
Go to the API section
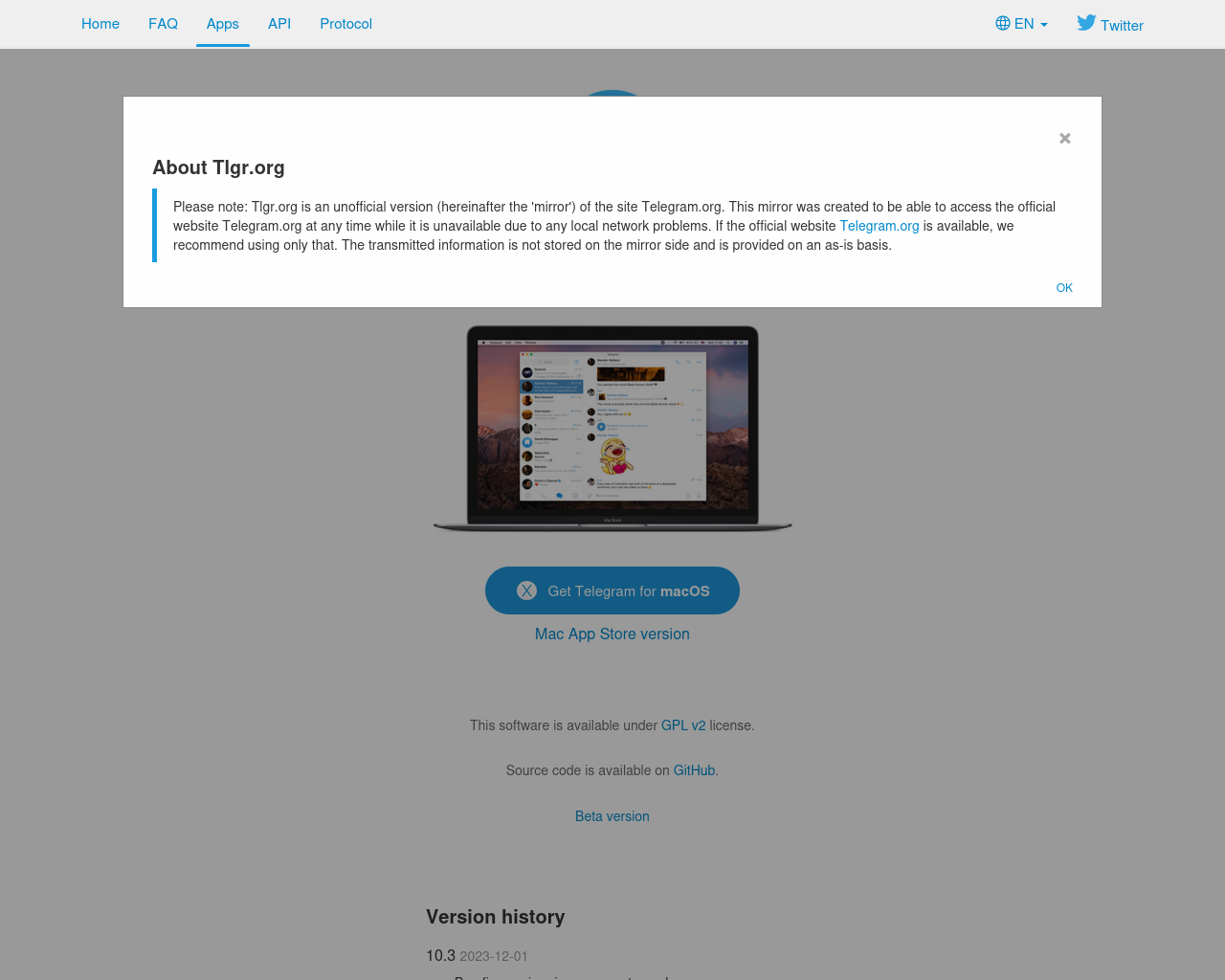point(279,24)
